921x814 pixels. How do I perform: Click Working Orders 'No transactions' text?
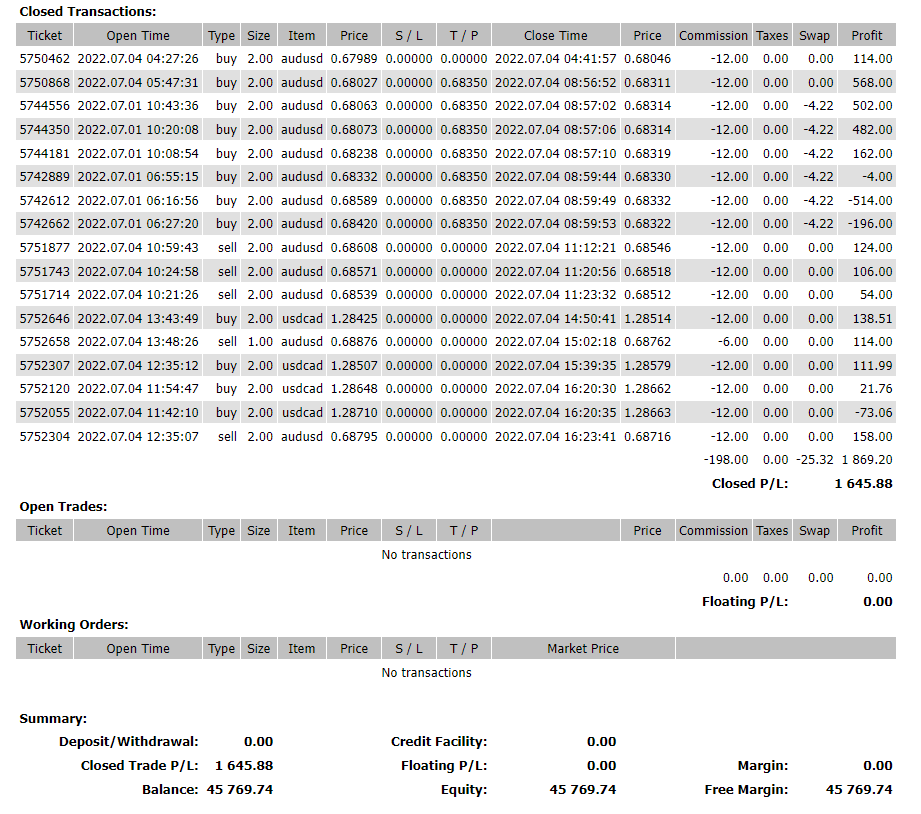point(426,672)
